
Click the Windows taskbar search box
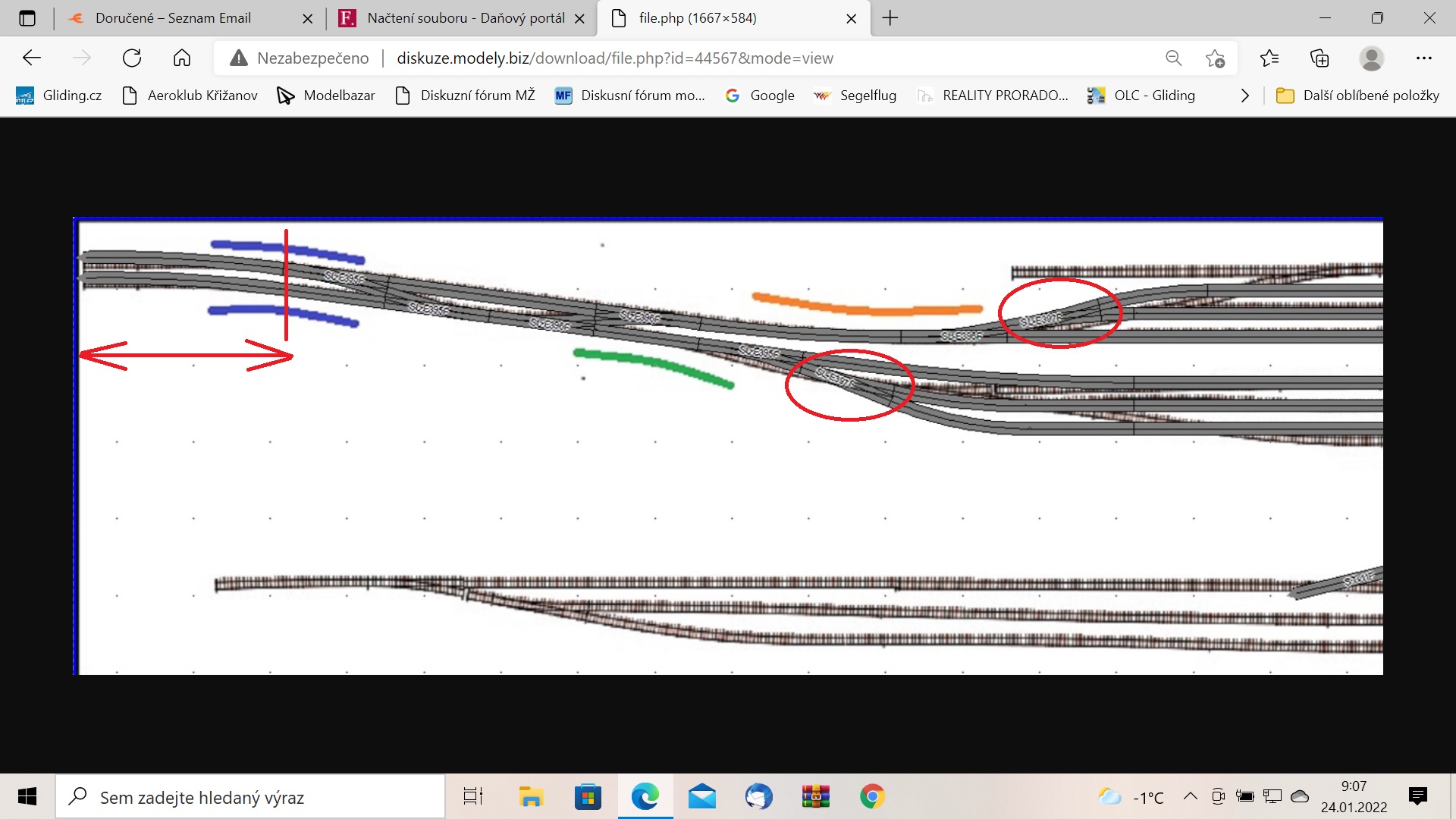[250, 797]
